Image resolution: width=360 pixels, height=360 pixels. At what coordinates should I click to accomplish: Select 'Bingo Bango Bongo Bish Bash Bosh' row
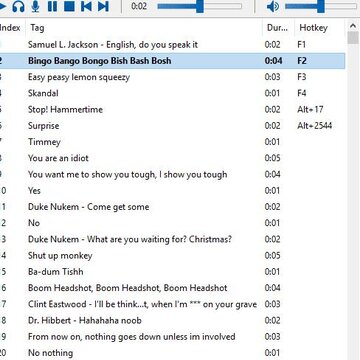172,61
